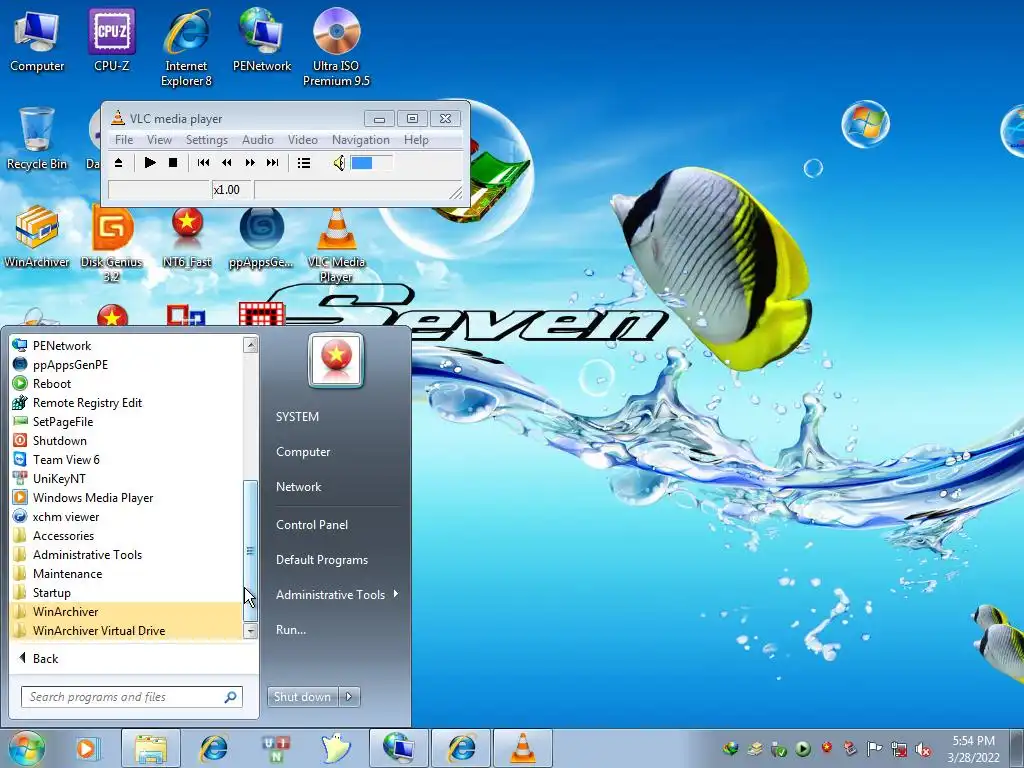Mute audio with the VLC speaker icon
Image resolution: width=1024 pixels, height=768 pixels.
[339, 163]
